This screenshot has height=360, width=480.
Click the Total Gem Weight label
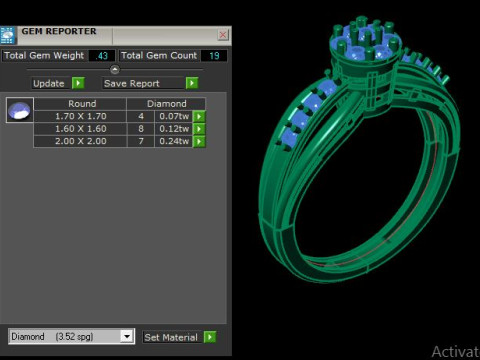click(x=44, y=55)
